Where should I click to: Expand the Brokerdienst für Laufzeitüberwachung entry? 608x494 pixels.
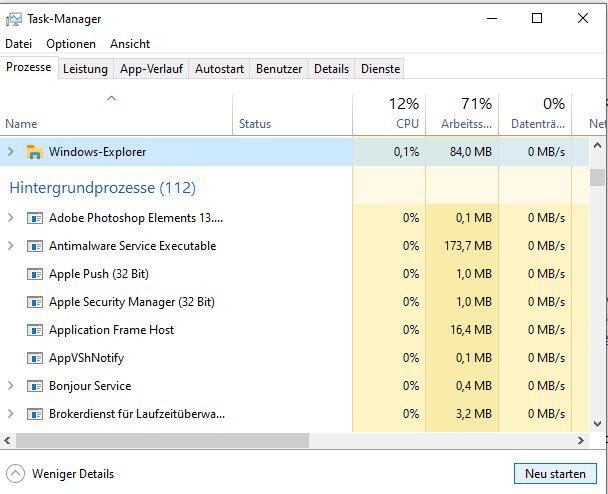coord(11,414)
